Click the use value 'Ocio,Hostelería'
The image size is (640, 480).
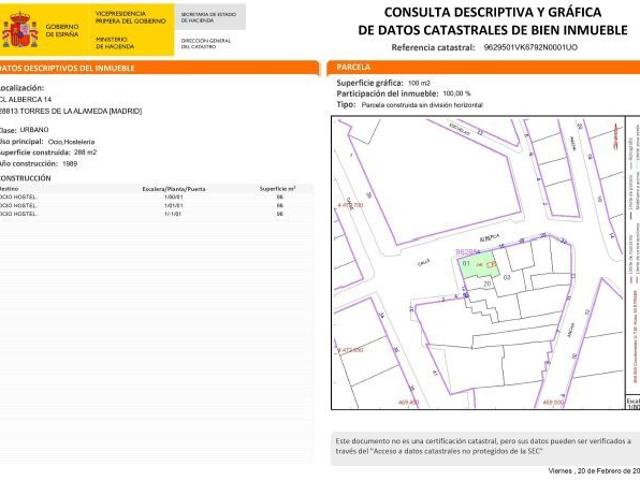point(71,142)
